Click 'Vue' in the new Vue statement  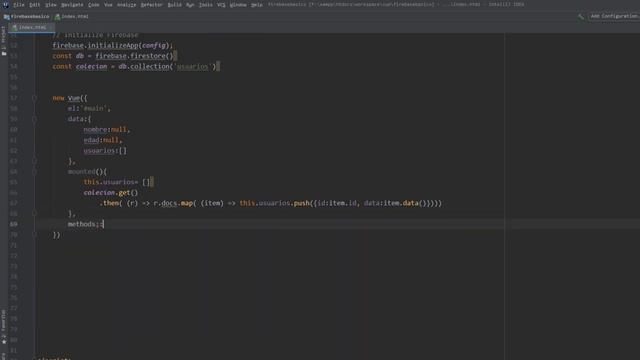pos(74,98)
